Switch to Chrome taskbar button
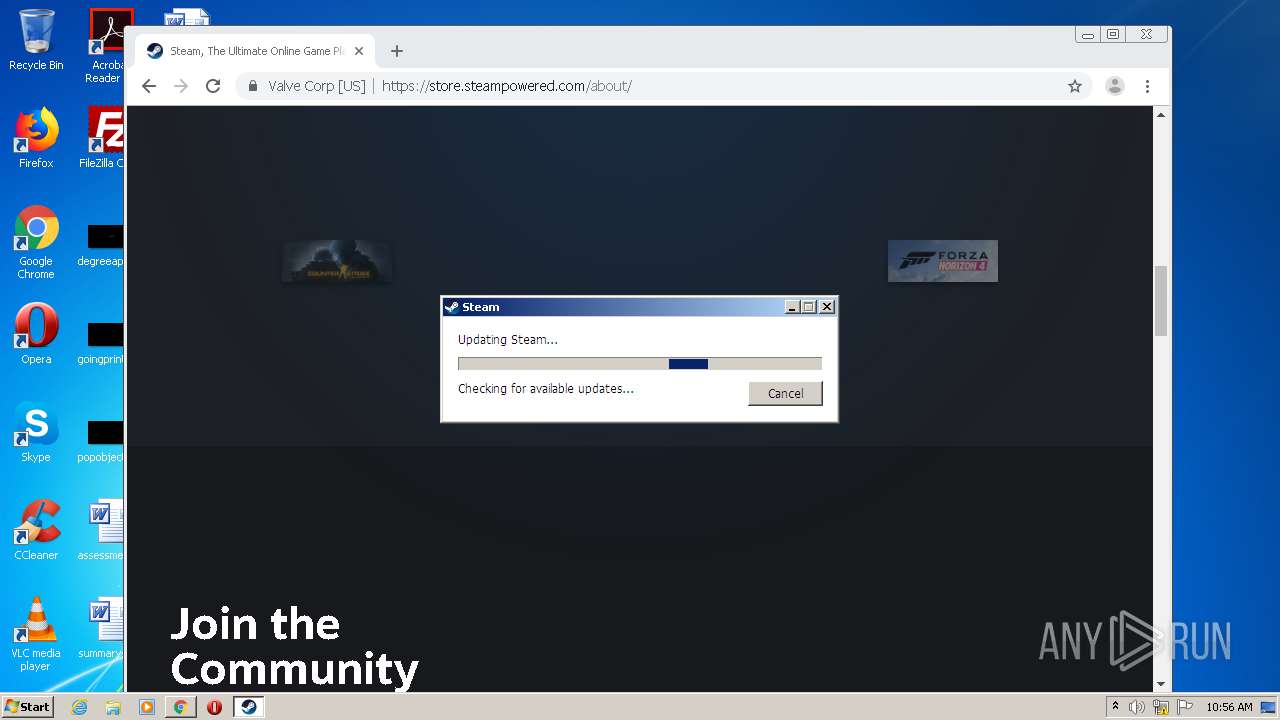Screen dimensions: 1280x720 pyautogui.click(x=180, y=707)
